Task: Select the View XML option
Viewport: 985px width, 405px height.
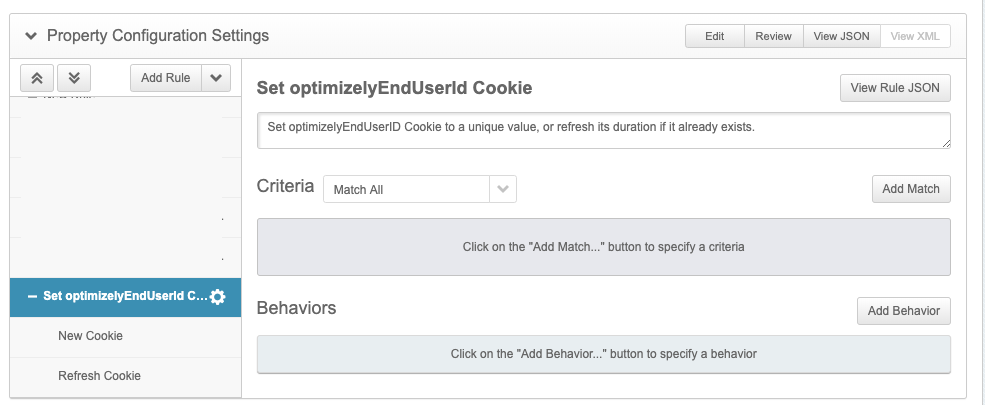Action: click(x=915, y=36)
